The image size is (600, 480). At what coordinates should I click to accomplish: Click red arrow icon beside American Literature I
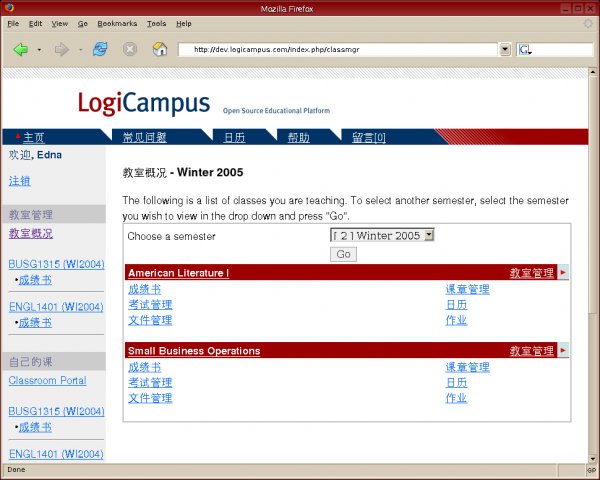[563, 273]
